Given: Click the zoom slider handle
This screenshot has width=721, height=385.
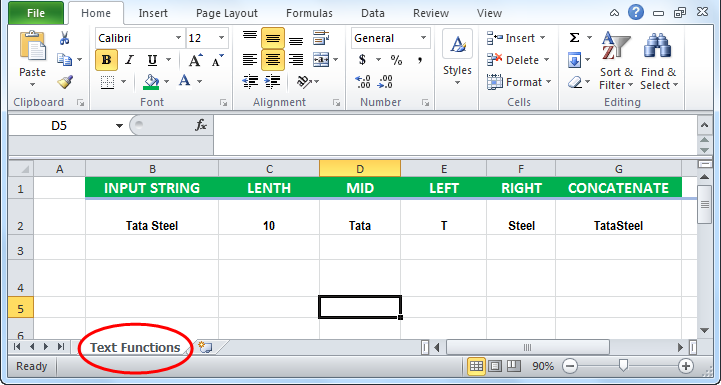Looking at the screenshot, I should tap(624, 366).
